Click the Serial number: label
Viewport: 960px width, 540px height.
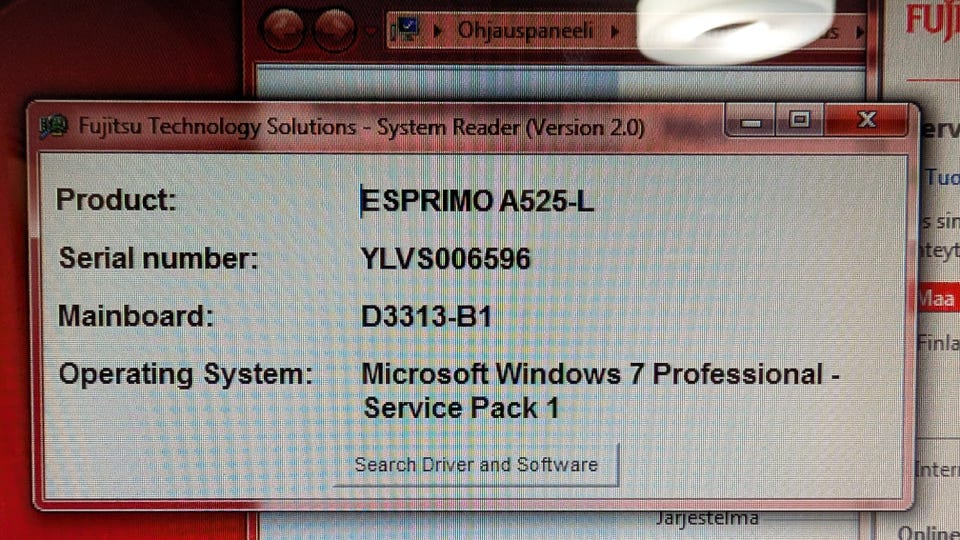click(158, 258)
